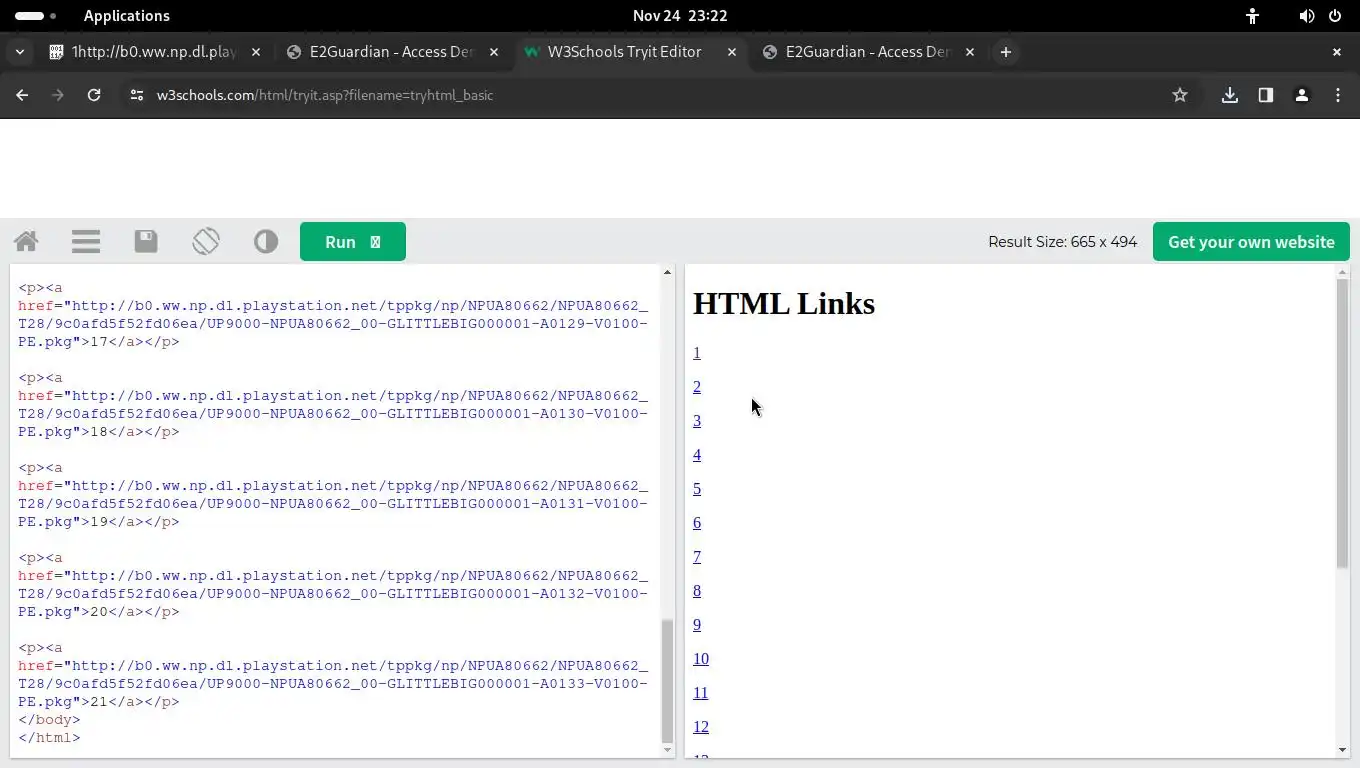Viewport: 1360px width, 768px height.
Task: Toggle dark mode contrast icon
Action: [x=266, y=241]
